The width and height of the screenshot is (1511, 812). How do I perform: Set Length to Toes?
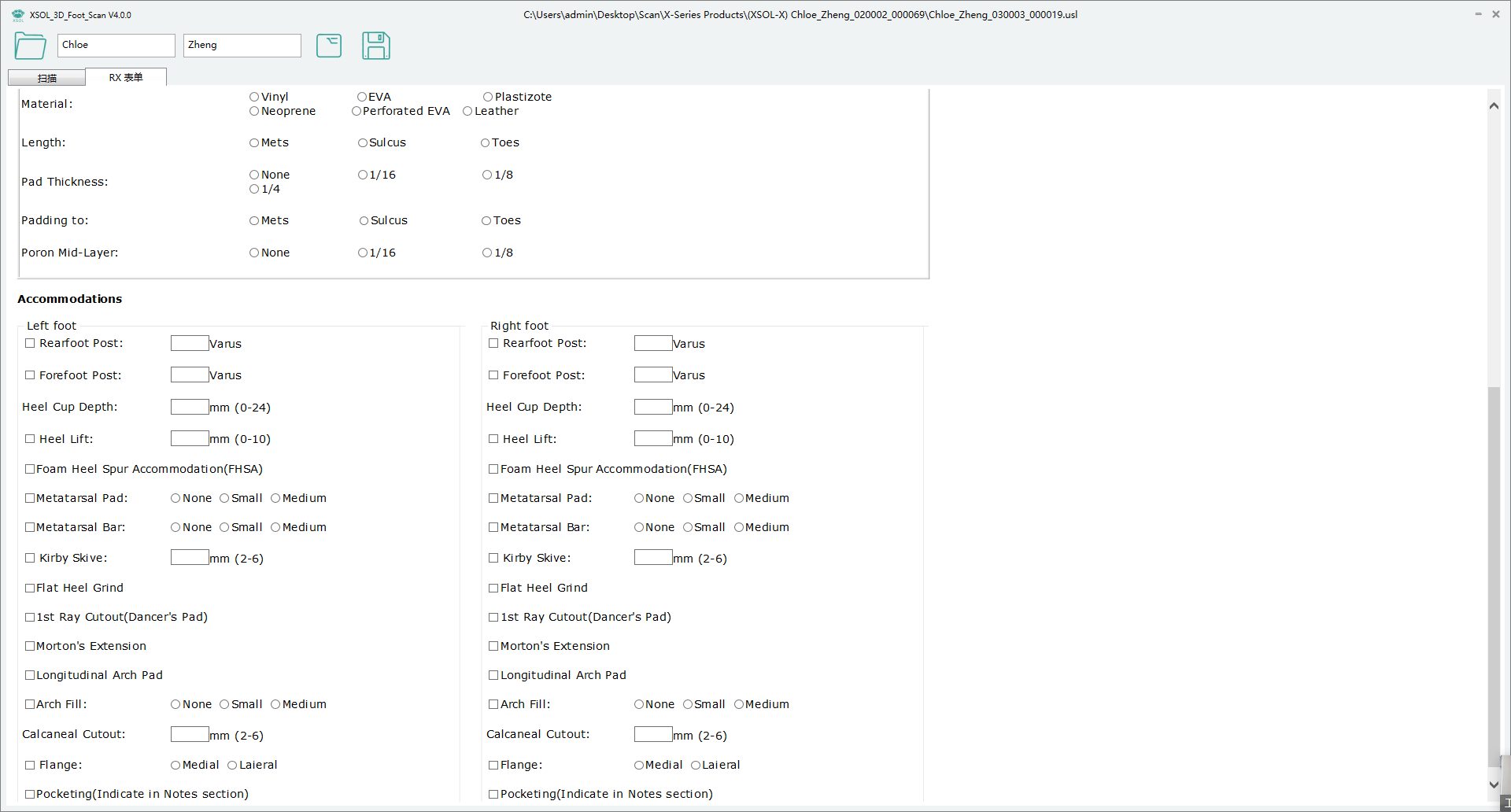point(486,142)
